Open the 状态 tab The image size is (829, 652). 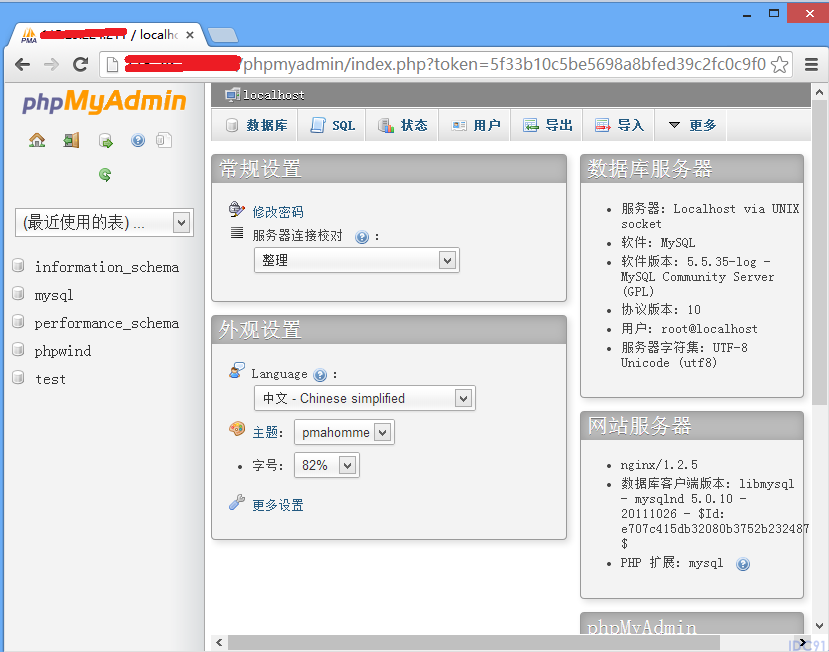pyautogui.click(x=402, y=125)
